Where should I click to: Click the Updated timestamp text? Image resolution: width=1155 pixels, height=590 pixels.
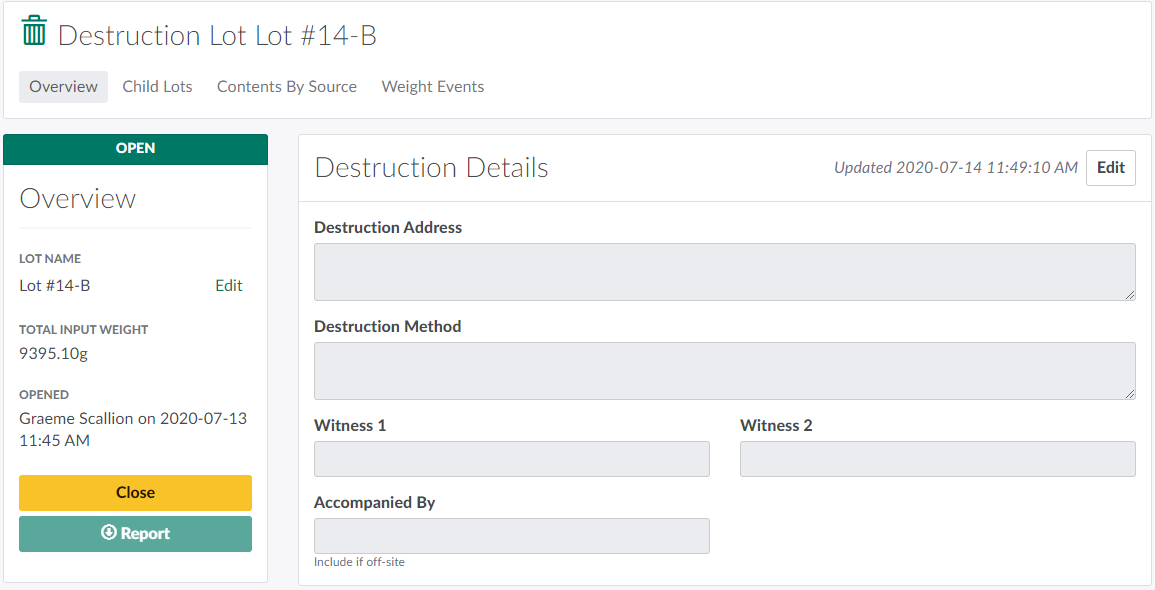click(x=956, y=168)
